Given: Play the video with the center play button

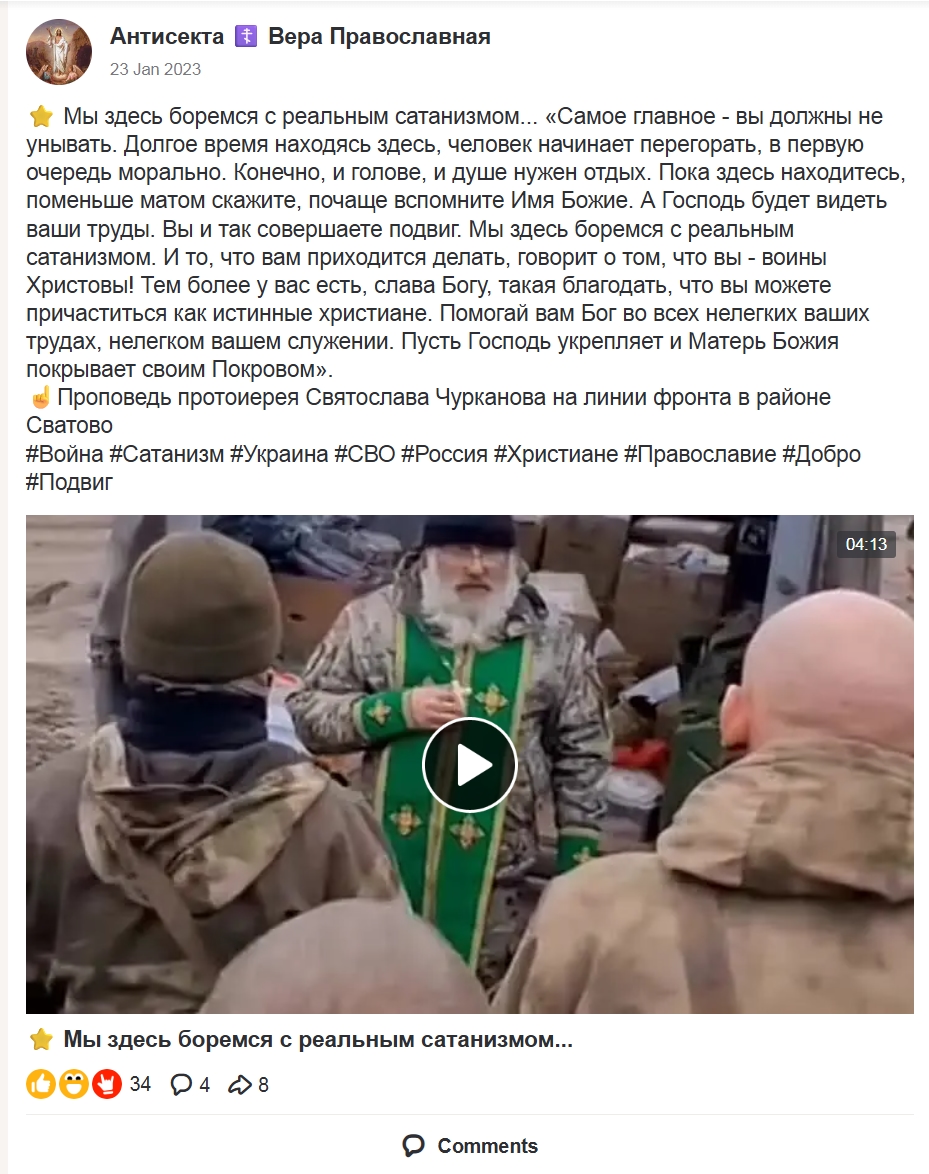Looking at the screenshot, I should tap(469, 764).
